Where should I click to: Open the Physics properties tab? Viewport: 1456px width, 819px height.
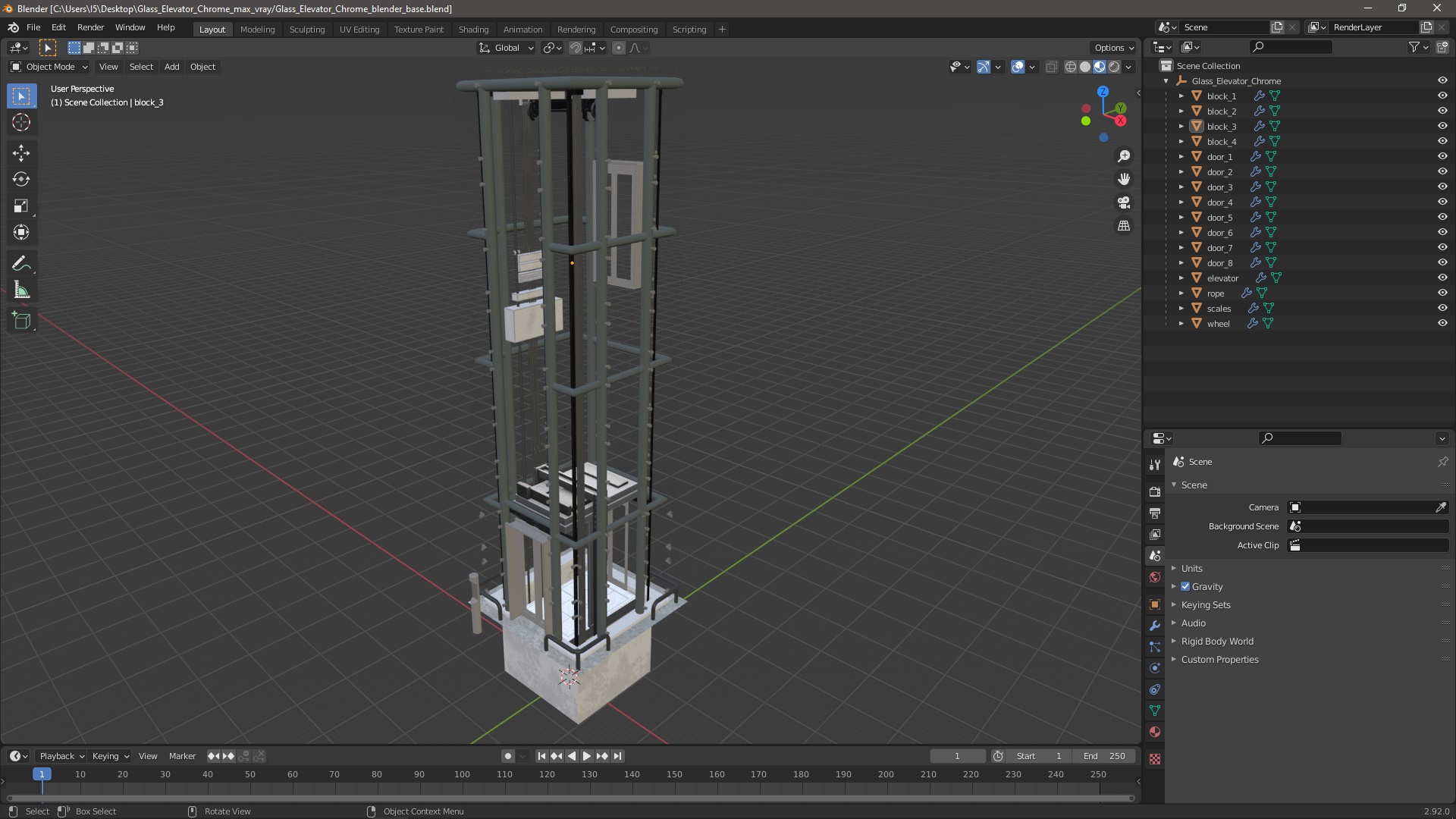[x=1154, y=668]
